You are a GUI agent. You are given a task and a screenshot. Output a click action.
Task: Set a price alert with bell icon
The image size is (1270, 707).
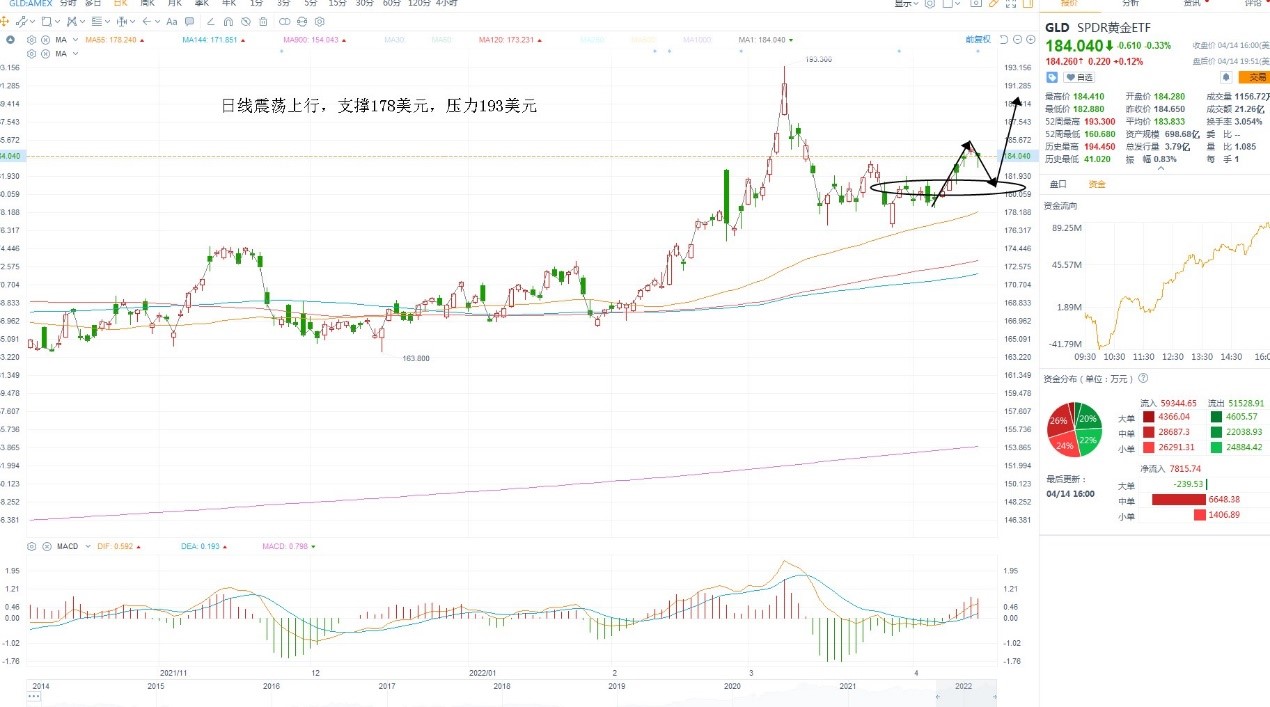click(1227, 77)
